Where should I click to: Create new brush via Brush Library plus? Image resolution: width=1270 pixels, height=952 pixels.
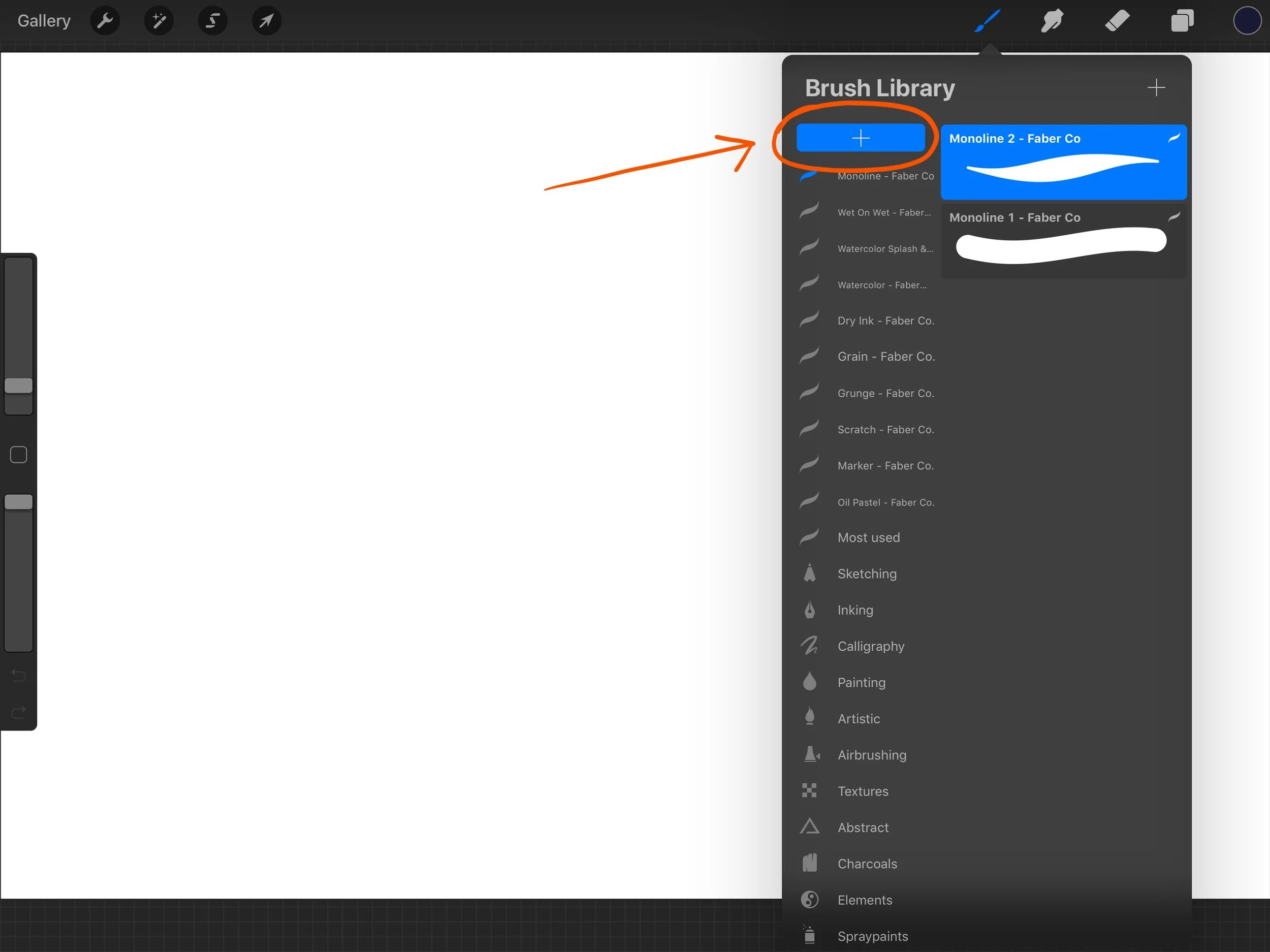[x=1156, y=88]
